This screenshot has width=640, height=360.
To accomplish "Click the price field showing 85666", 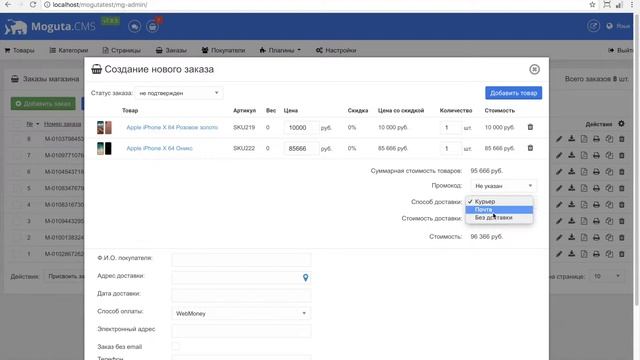I will click(301, 149).
